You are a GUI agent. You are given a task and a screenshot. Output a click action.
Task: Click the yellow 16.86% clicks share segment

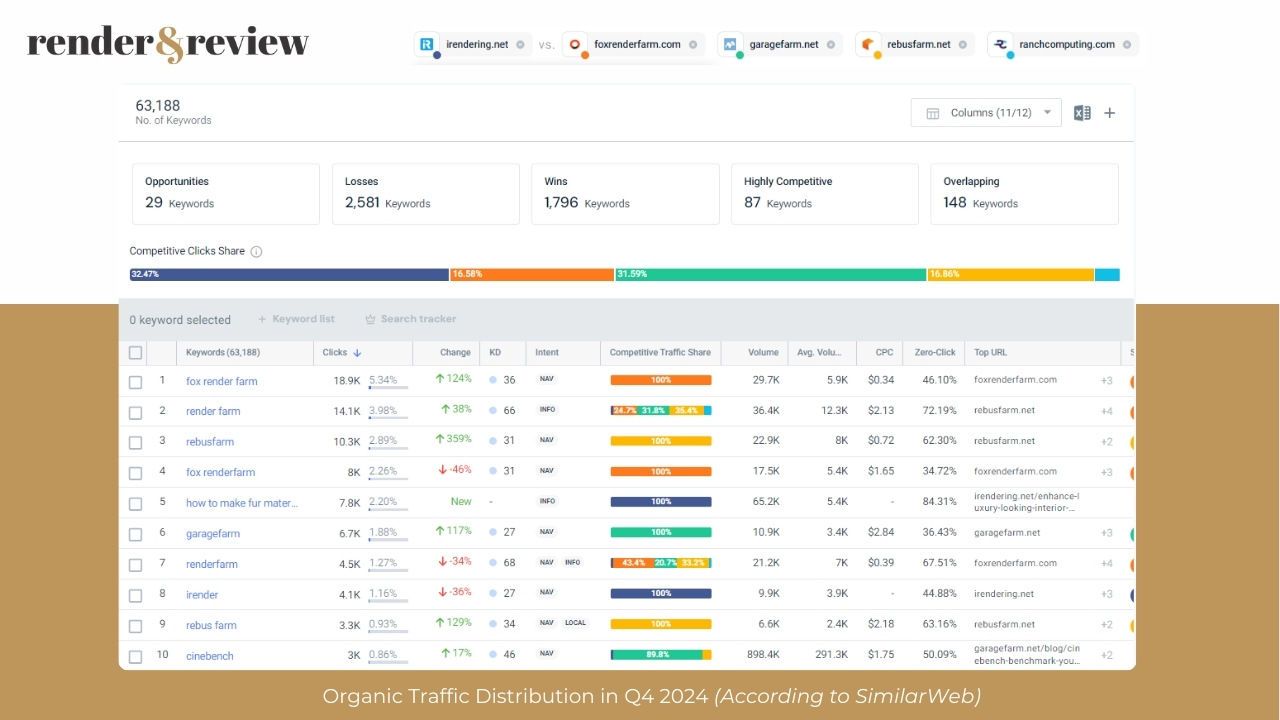coord(1011,274)
